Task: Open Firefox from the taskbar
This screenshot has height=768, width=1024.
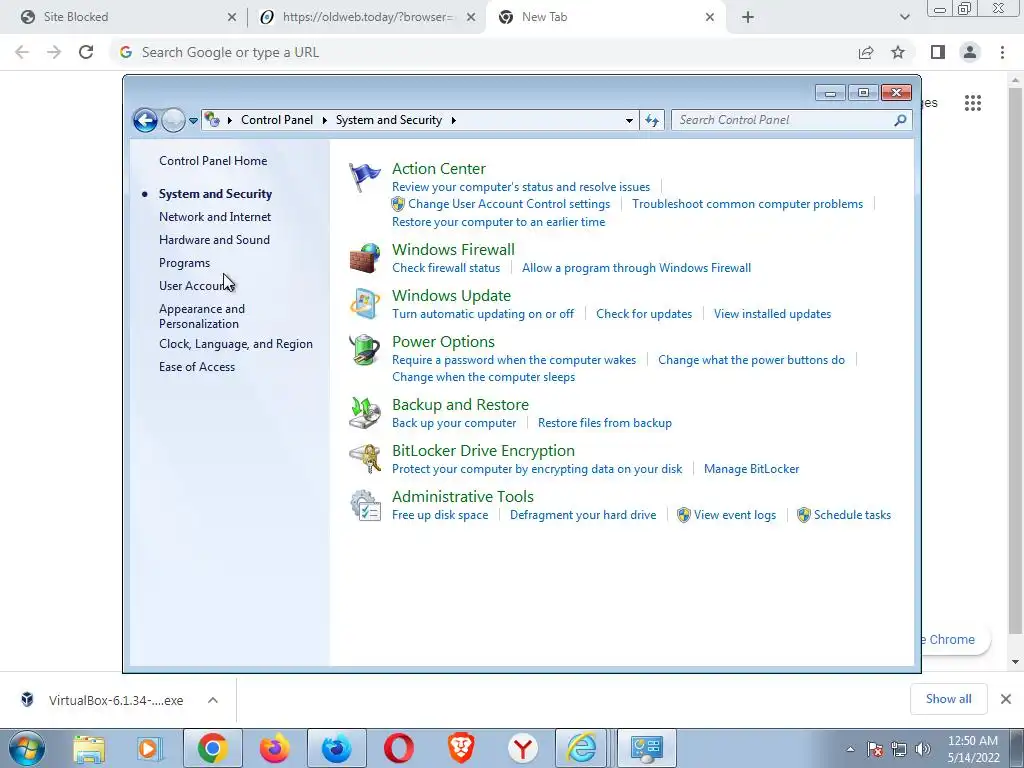Action: point(274,748)
